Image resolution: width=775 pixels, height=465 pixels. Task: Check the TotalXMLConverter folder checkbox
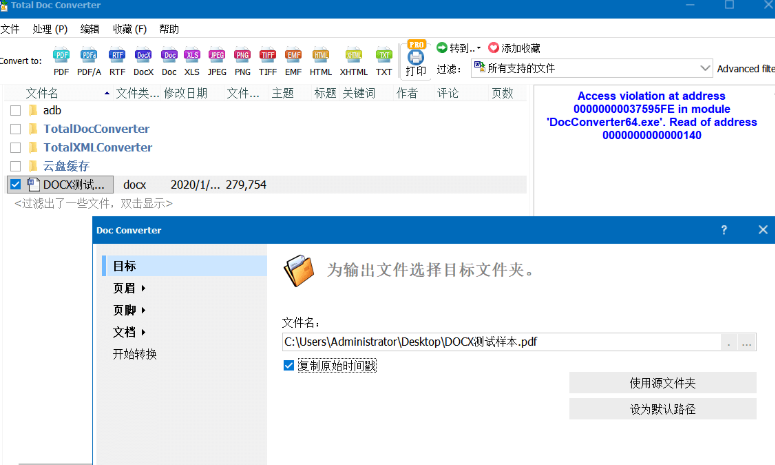pyautogui.click(x=15, y=147)
